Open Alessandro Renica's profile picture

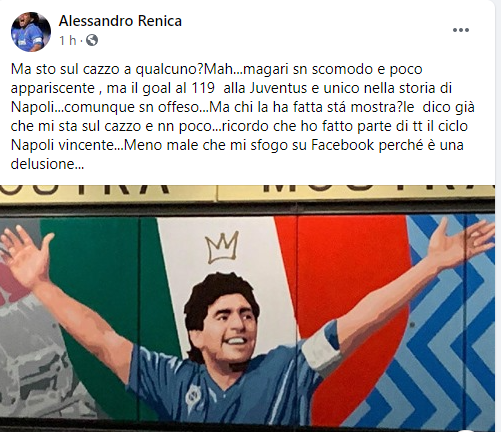[31, 31]
